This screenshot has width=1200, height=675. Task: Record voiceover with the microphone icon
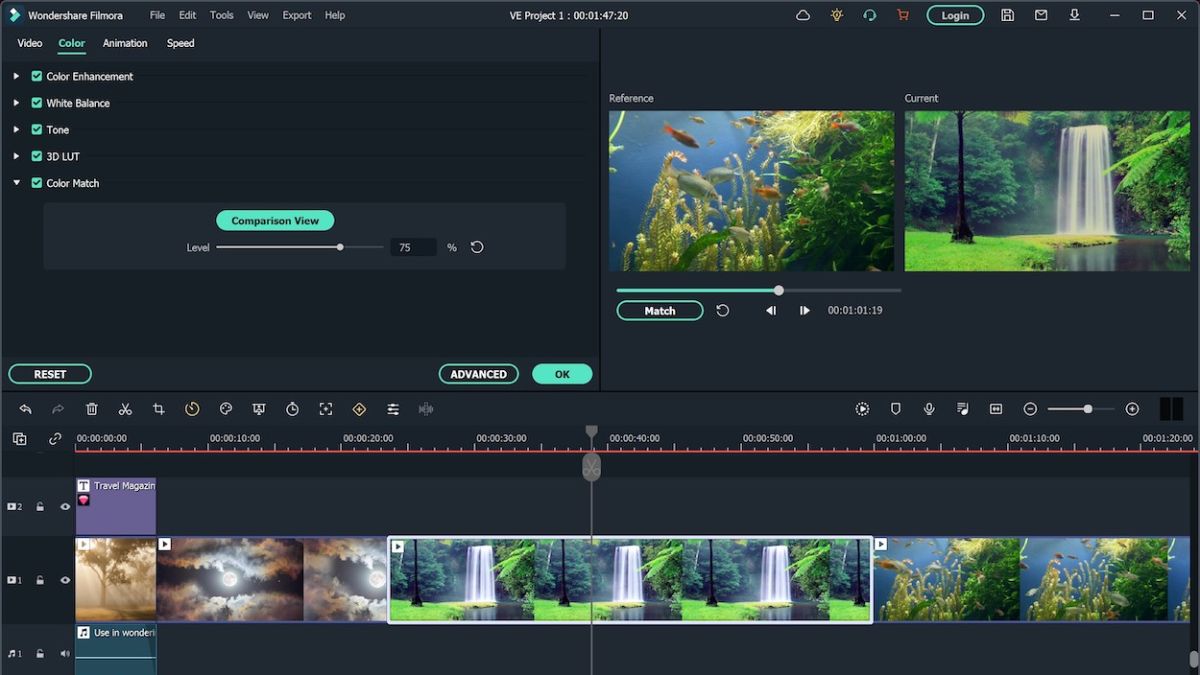929,409
